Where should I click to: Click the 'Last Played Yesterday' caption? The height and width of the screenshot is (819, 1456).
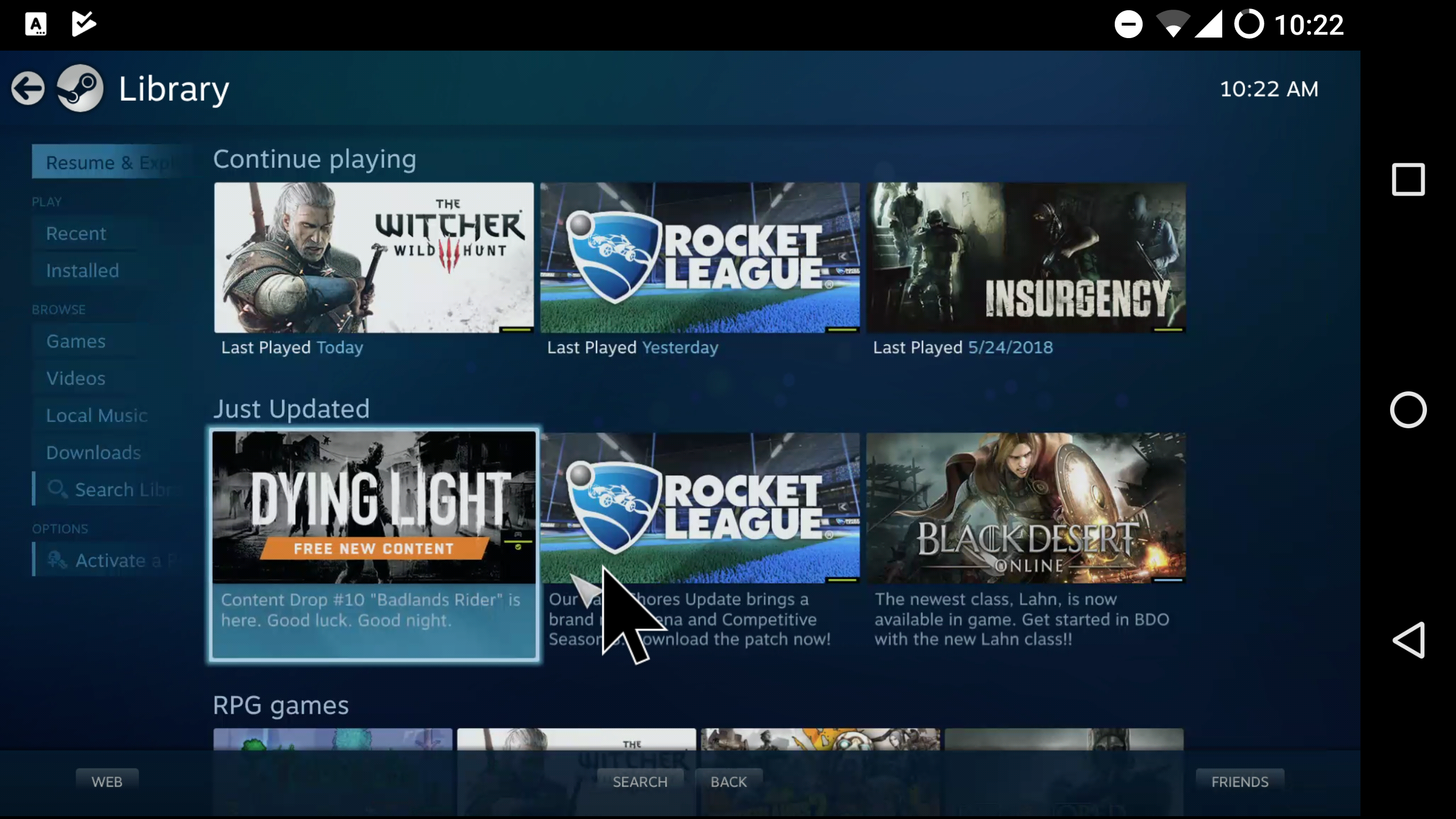(x=632, y=348)
